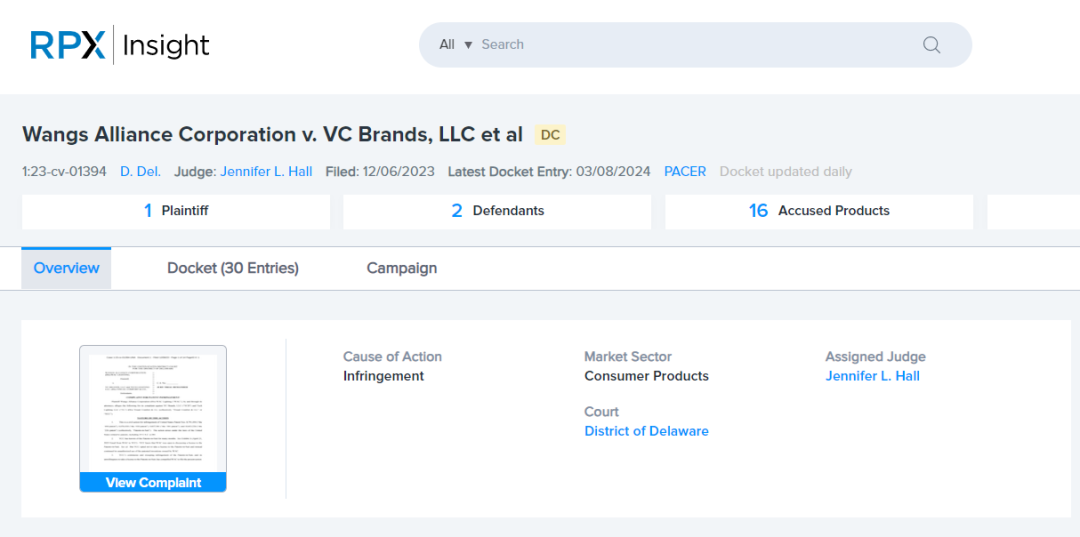Viewport: 1080px width, 537px height.
Task: Open the RPX Insight logo home link
Action: [120, 45]
